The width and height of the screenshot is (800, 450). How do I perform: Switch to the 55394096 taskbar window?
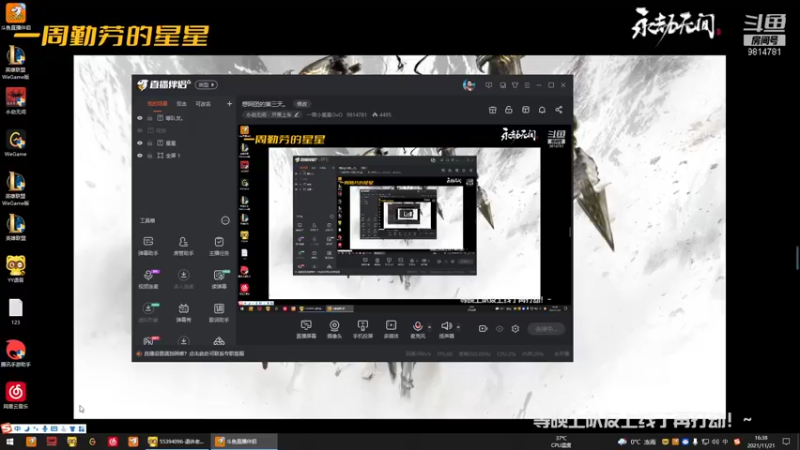177,442
